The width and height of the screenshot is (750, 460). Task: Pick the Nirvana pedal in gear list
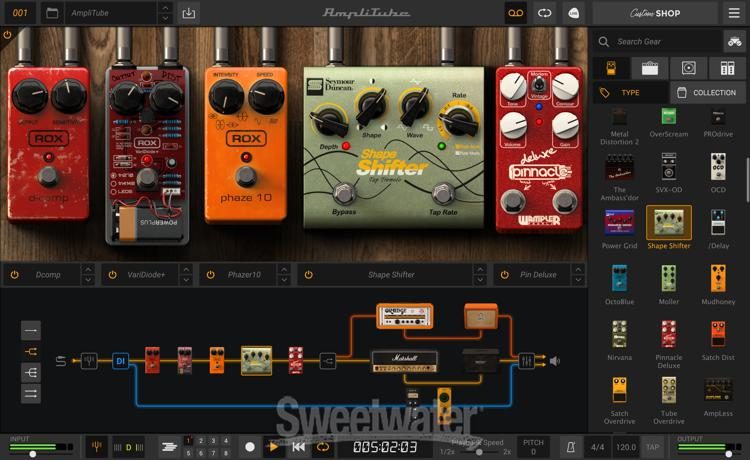click(x=619, y=340)
